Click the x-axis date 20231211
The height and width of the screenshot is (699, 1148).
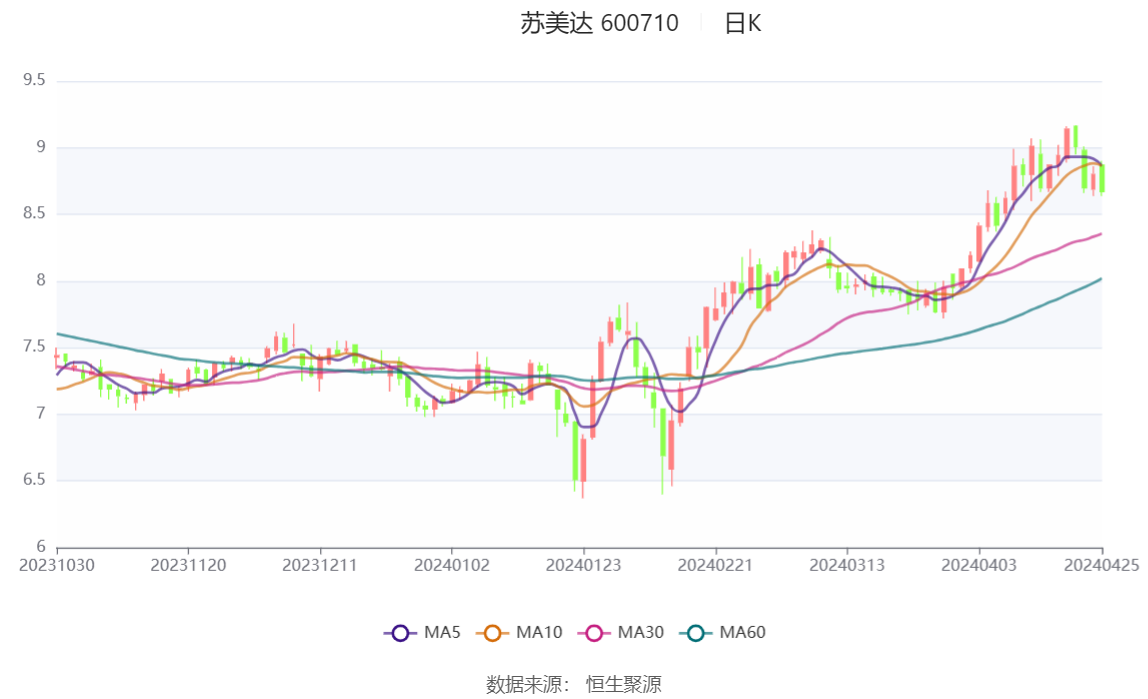320,566
